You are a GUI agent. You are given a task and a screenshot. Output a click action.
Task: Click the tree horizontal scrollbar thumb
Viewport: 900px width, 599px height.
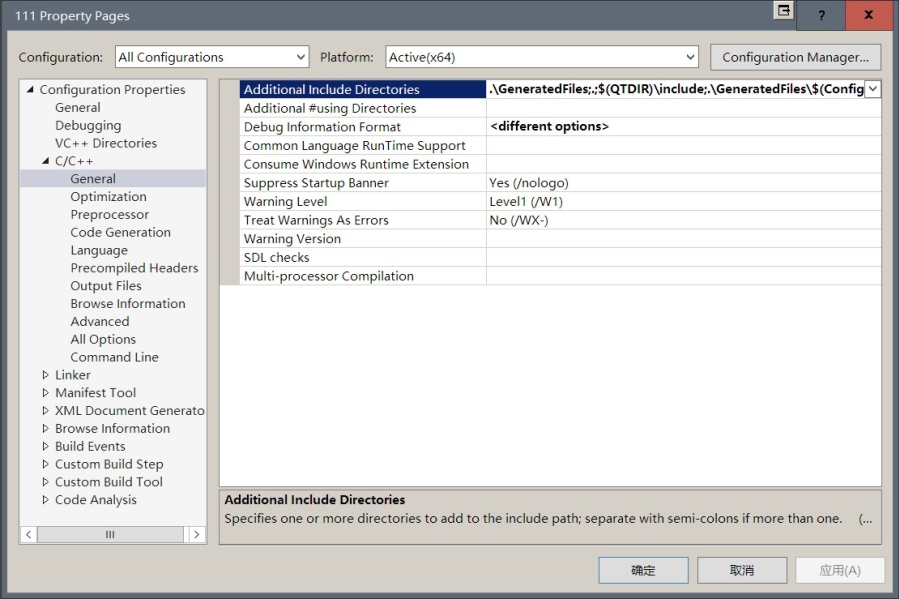[x=110, y=534]
